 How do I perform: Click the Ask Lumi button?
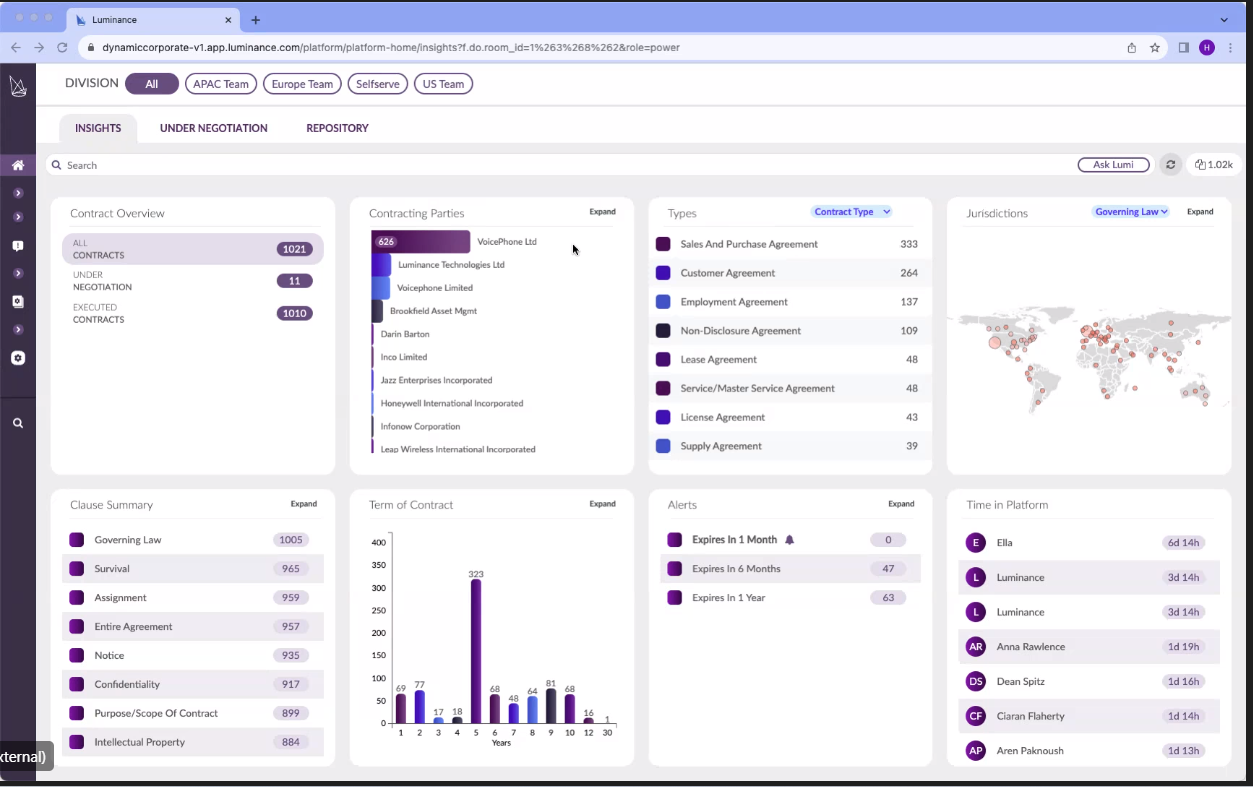point(1113,165)
